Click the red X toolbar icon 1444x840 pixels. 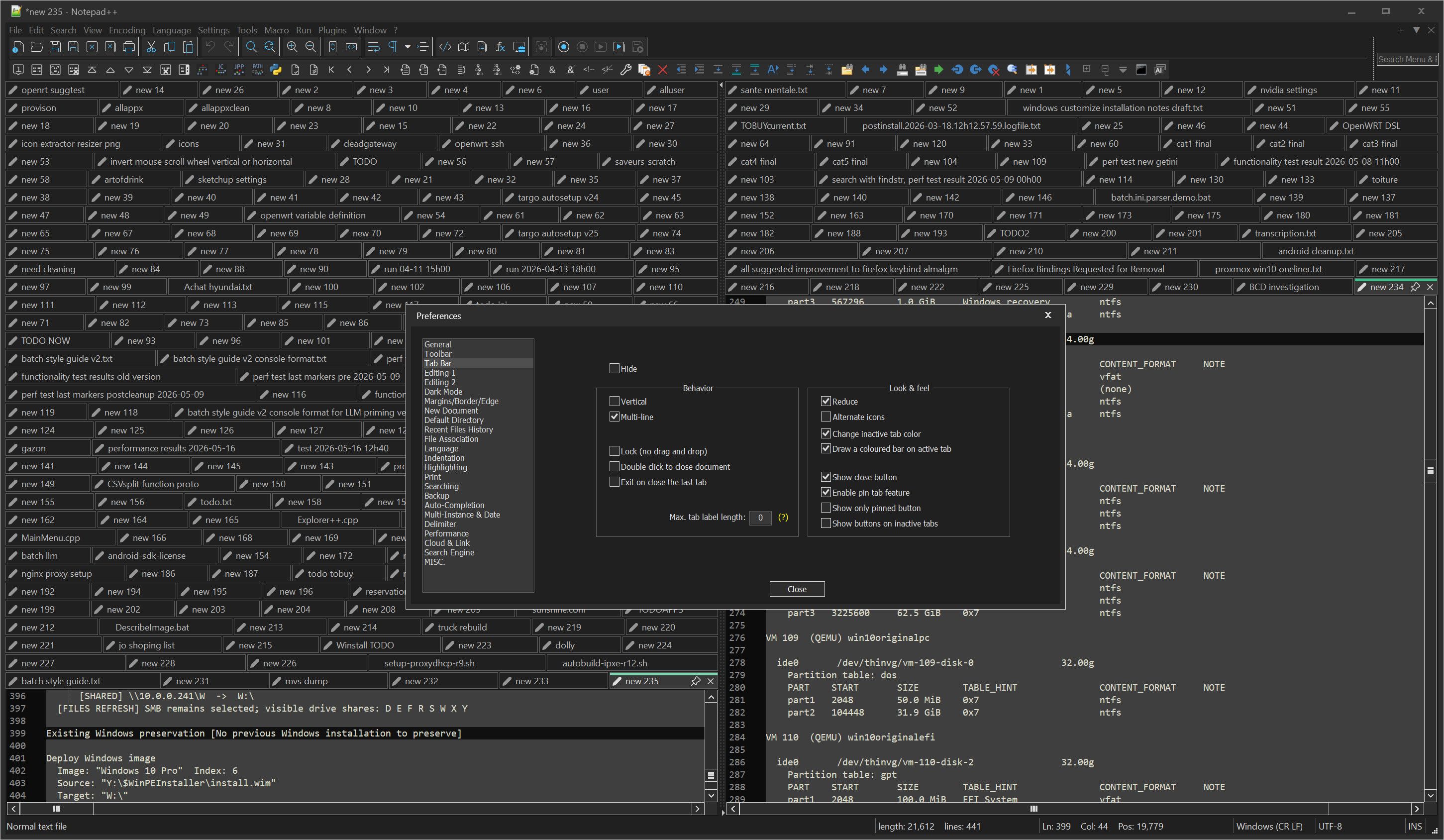tap(663, 70)
